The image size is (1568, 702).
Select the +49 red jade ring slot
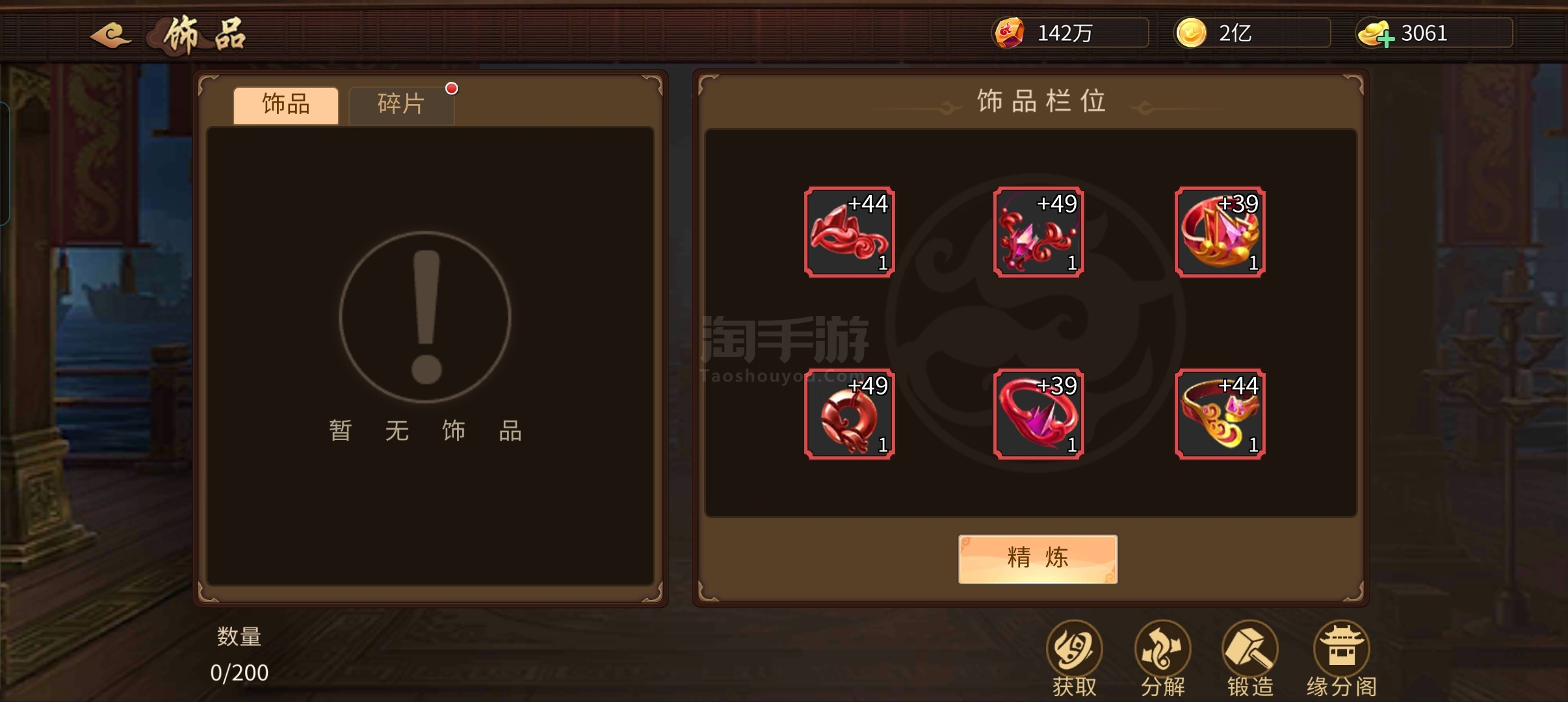[849, 414]
